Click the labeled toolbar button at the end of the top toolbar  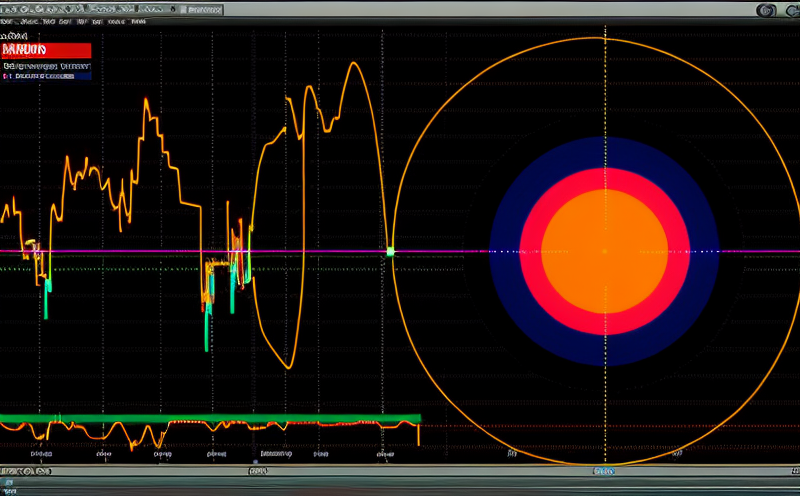[x=201, y=10]
